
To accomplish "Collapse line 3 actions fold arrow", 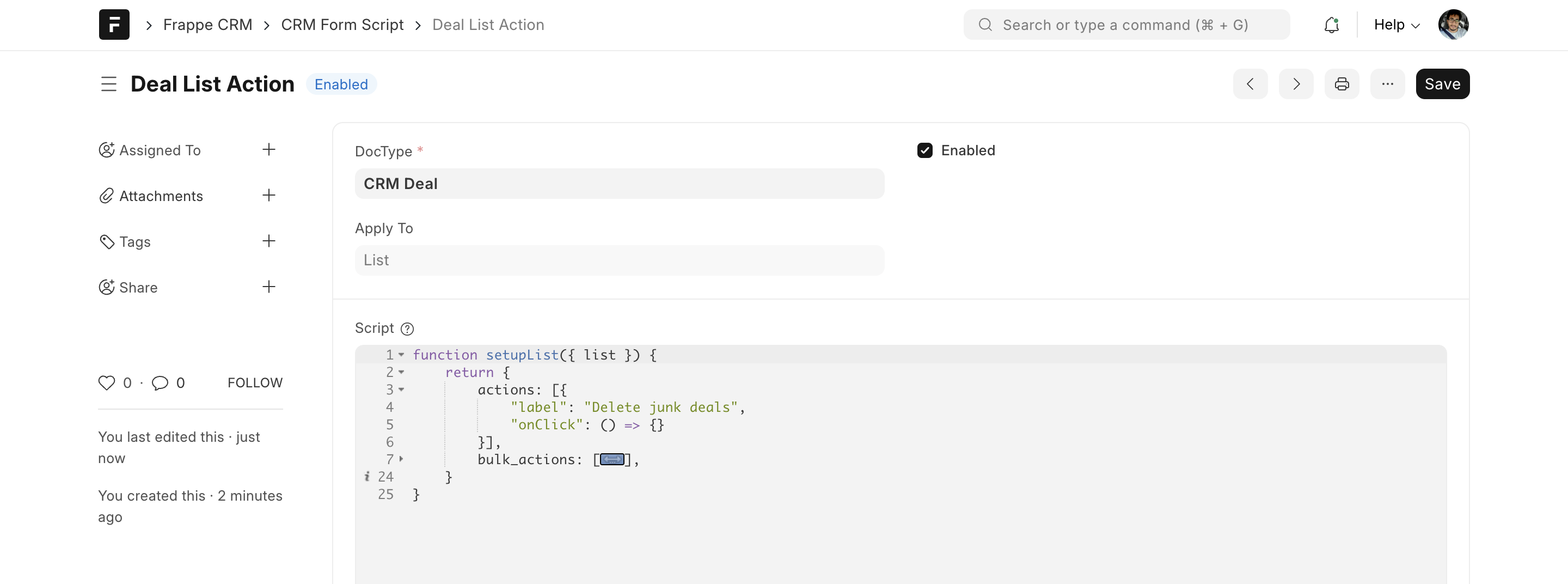I will [401, 390].
